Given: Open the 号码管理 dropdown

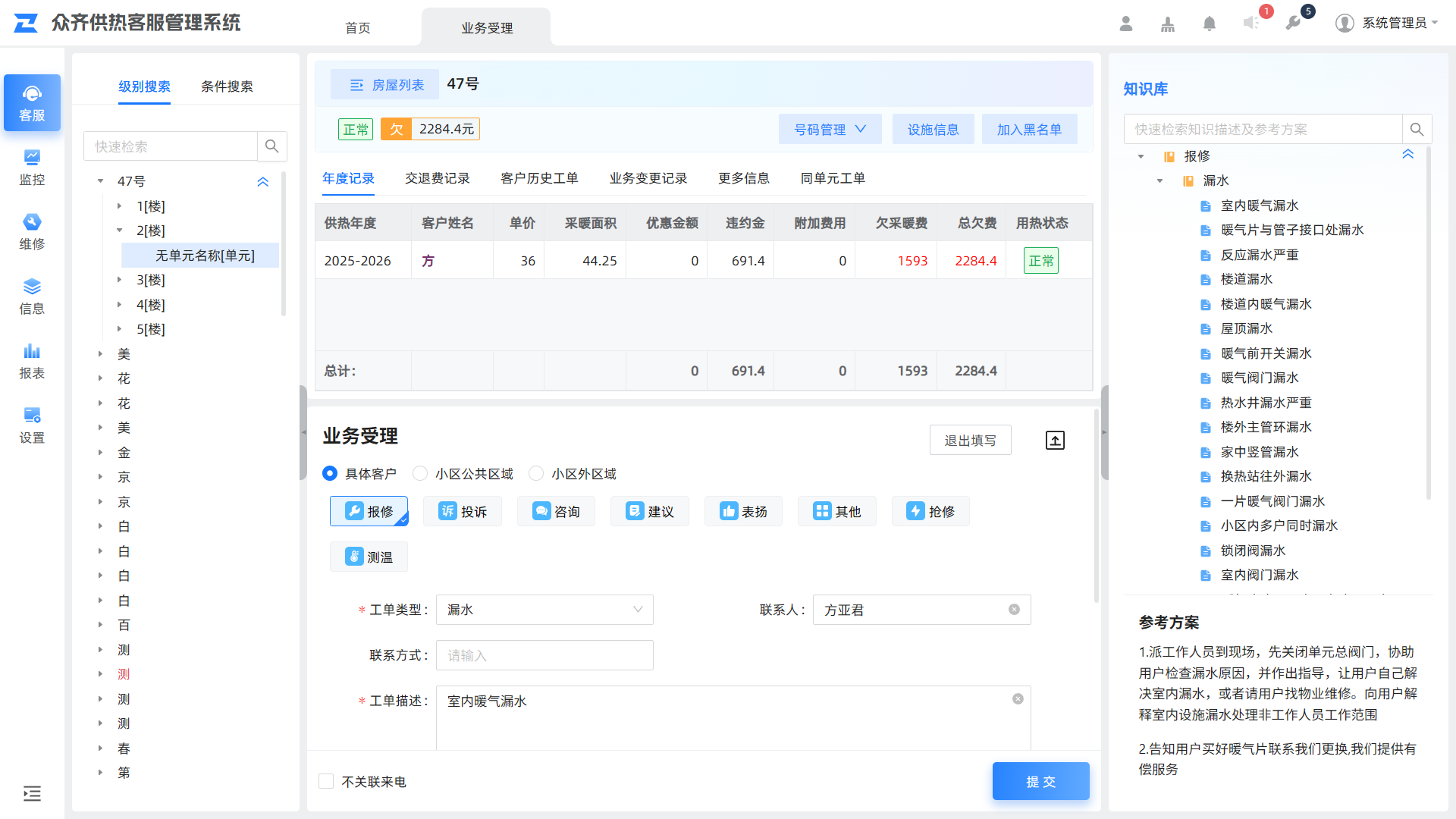Looking at the screenshot, I should 830,130.
